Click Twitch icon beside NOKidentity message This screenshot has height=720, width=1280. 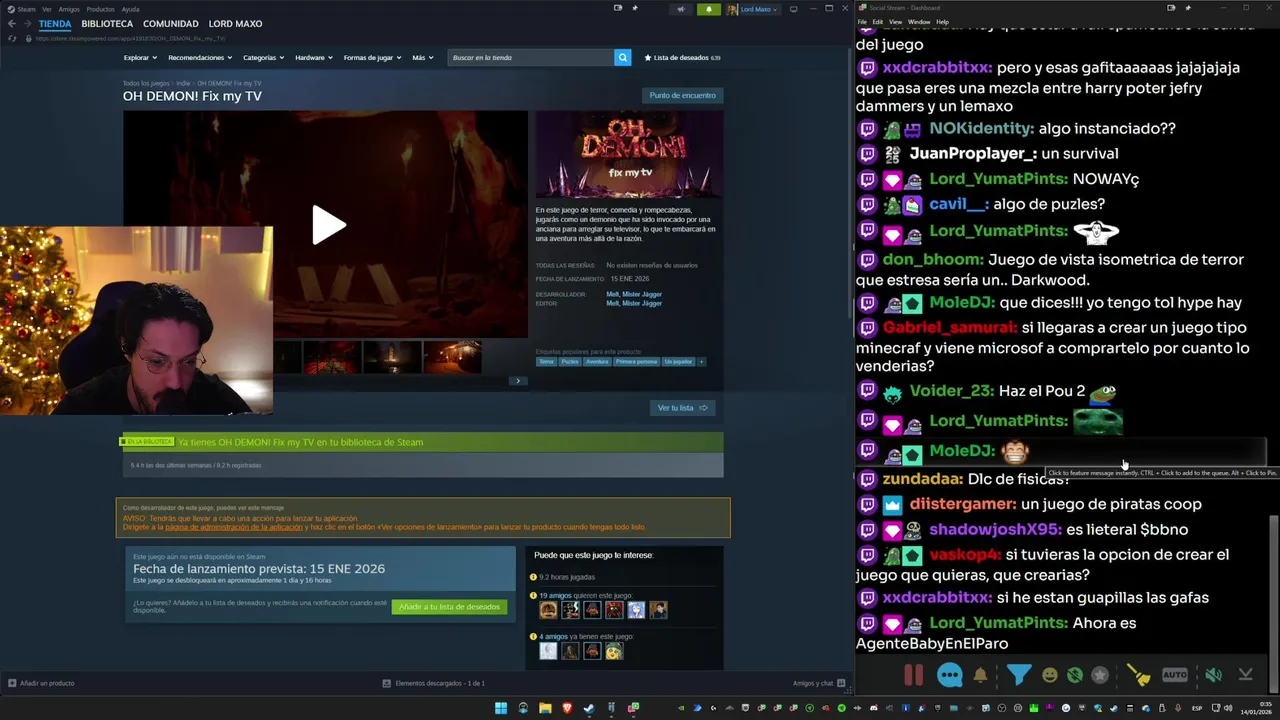(867, 129)
